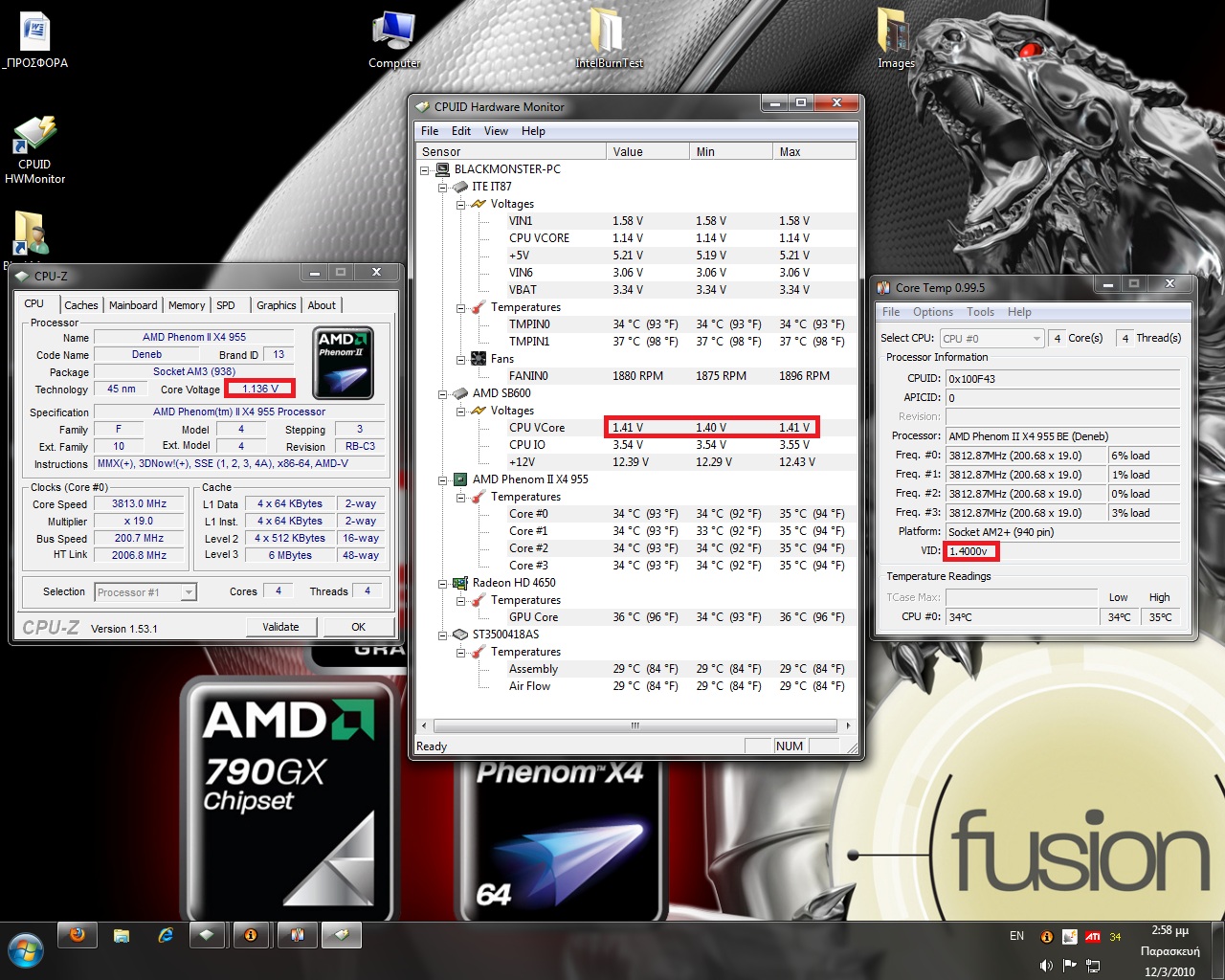This screenshot has height=980, width=1225.
Task: Click the Radeon HD 4650 graphics card icon
Action: [460, 583]
